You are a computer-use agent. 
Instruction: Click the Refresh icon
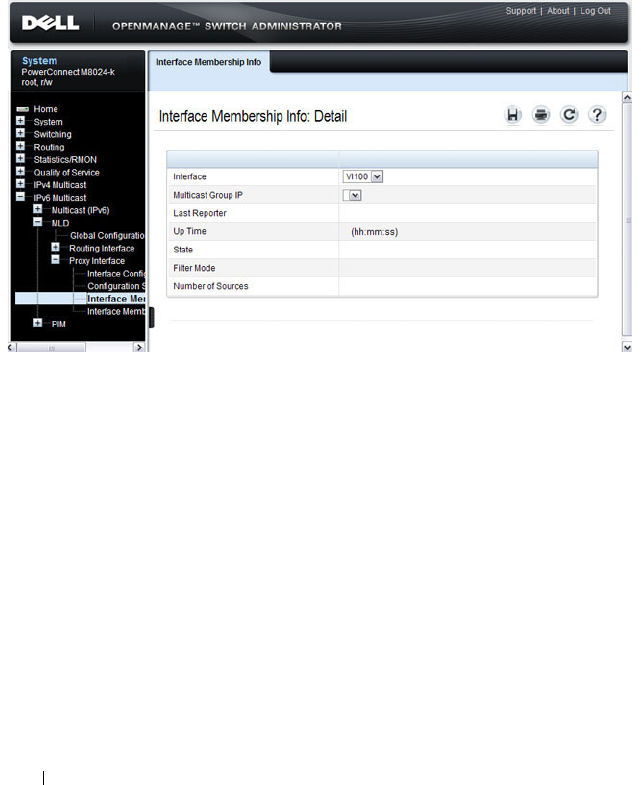(x=569, y=115)
